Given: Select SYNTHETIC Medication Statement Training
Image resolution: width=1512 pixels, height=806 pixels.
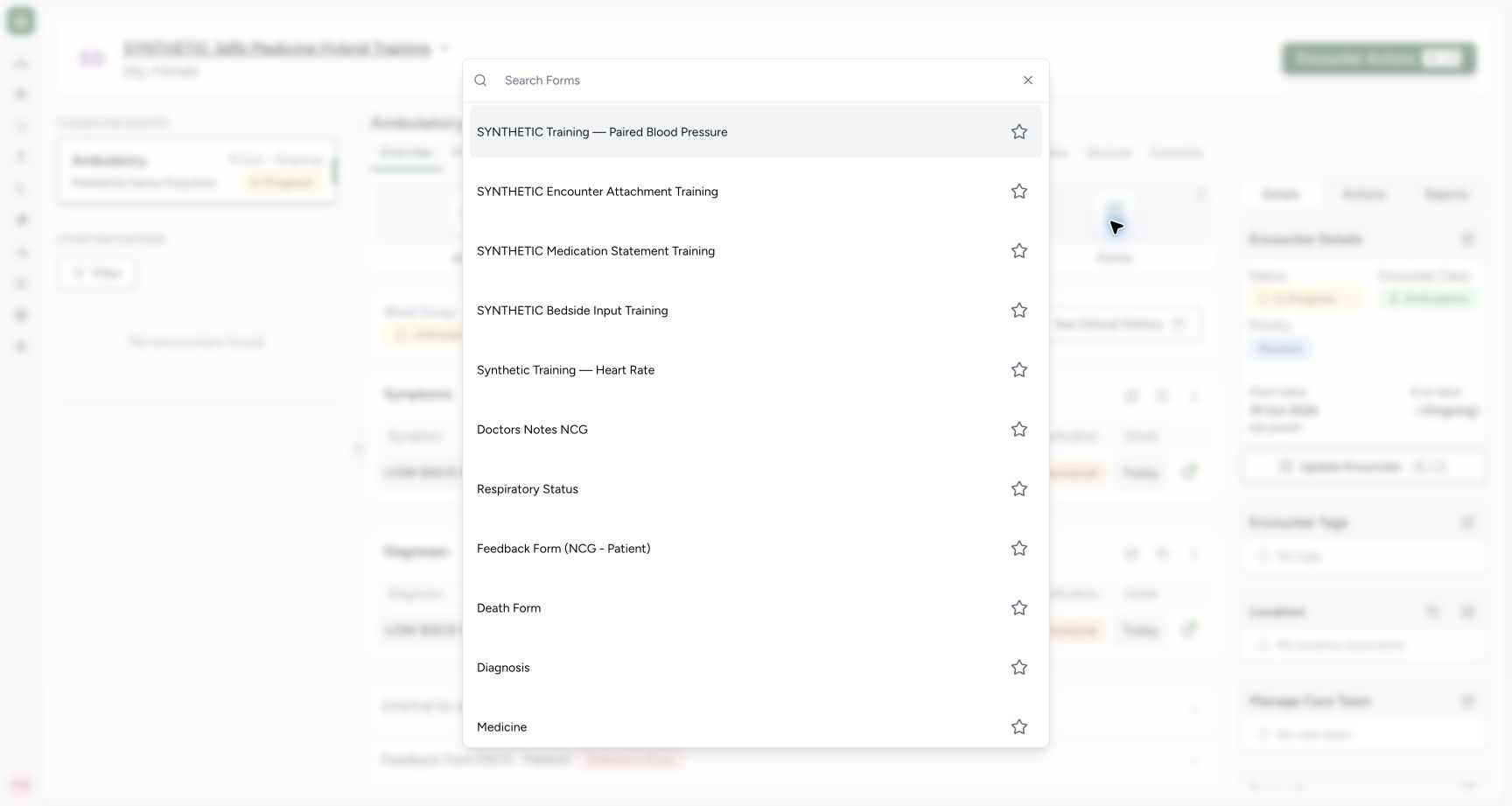Looking at the screenshot, I should [755, 251].
